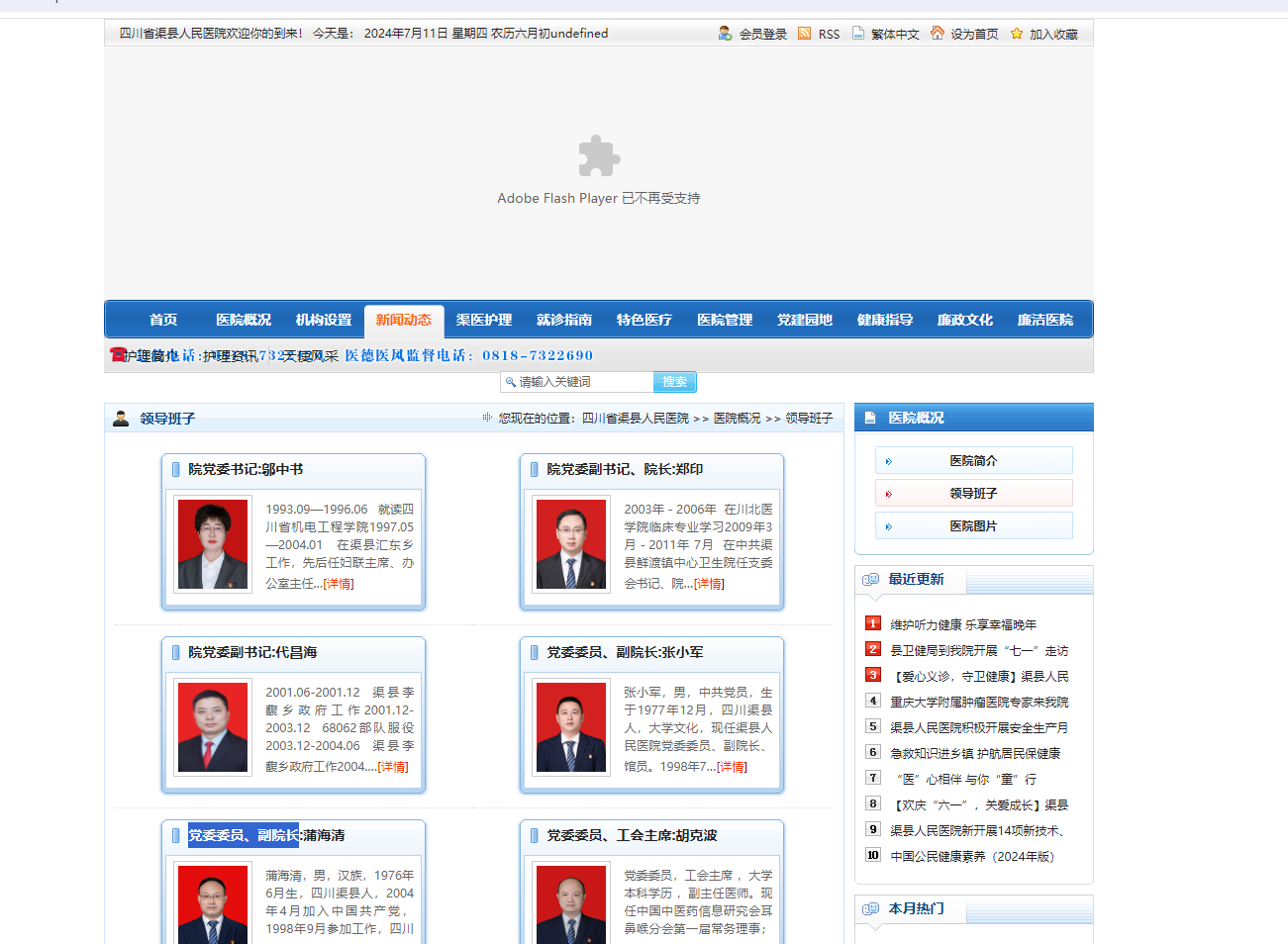Click the member login person icon
The image size is (1288, 944).
click(x=726, y=33)
